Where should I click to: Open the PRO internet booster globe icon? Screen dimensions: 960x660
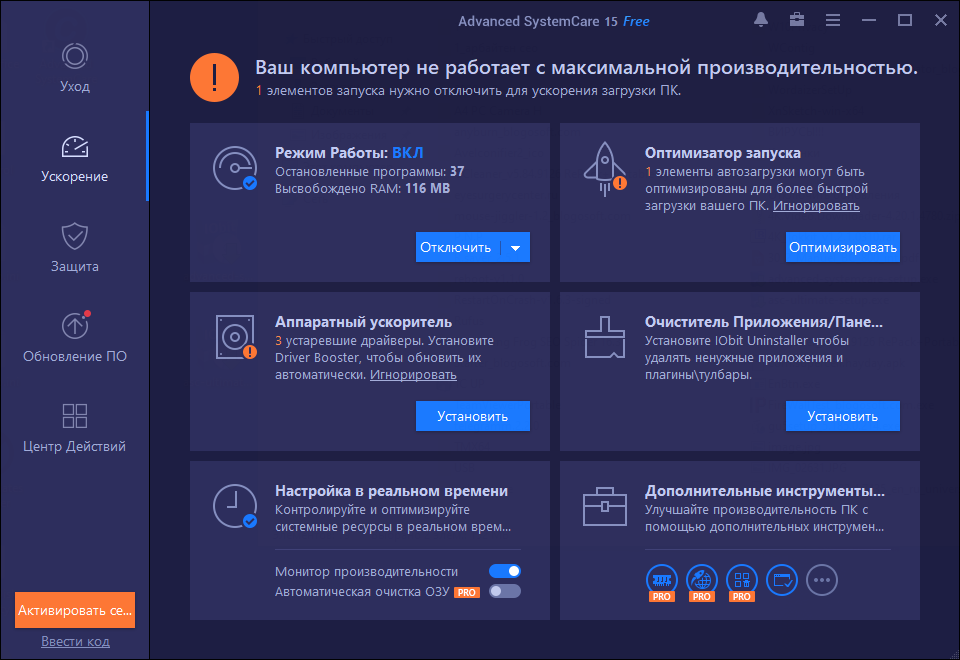(702, 582)
